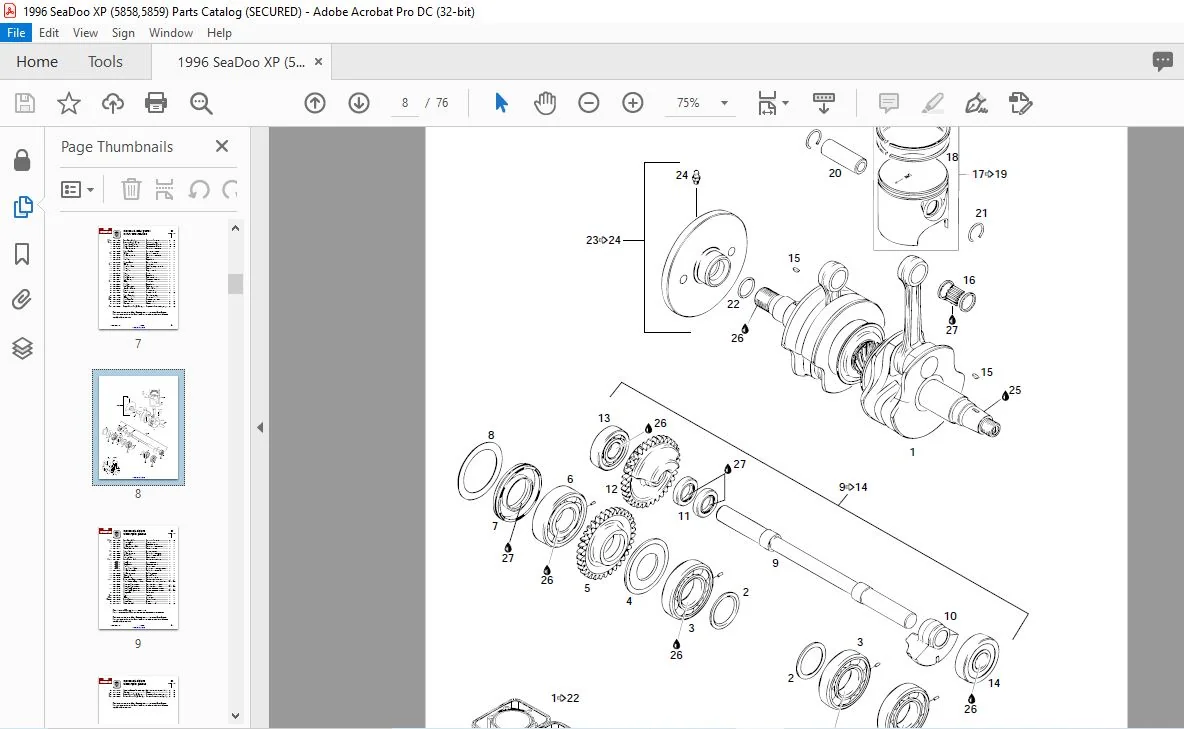Open the Attachments paperclip panel
1184x729 pixels.
click(22, 300)
